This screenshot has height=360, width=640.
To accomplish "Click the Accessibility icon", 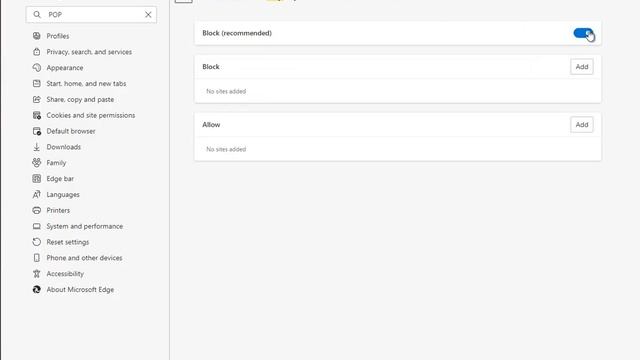I will click(37, 274).
